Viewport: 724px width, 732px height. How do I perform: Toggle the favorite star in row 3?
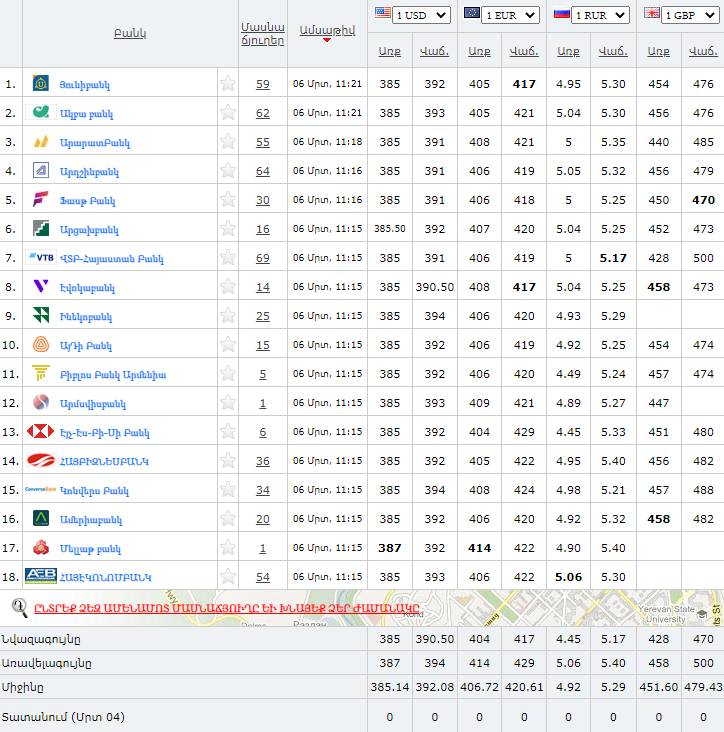tap(228, 141)
